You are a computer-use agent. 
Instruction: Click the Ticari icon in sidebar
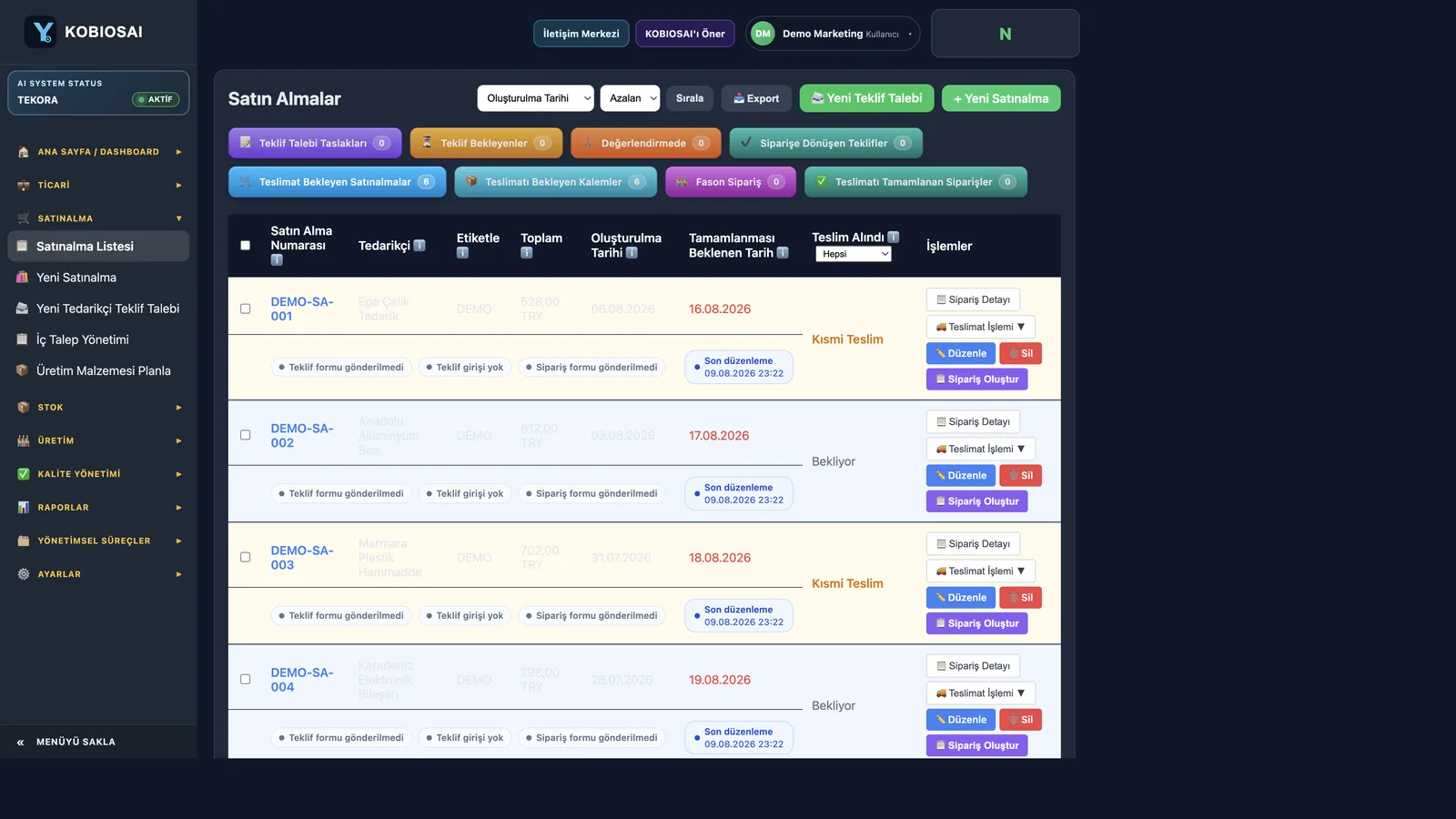click(24, 186)
